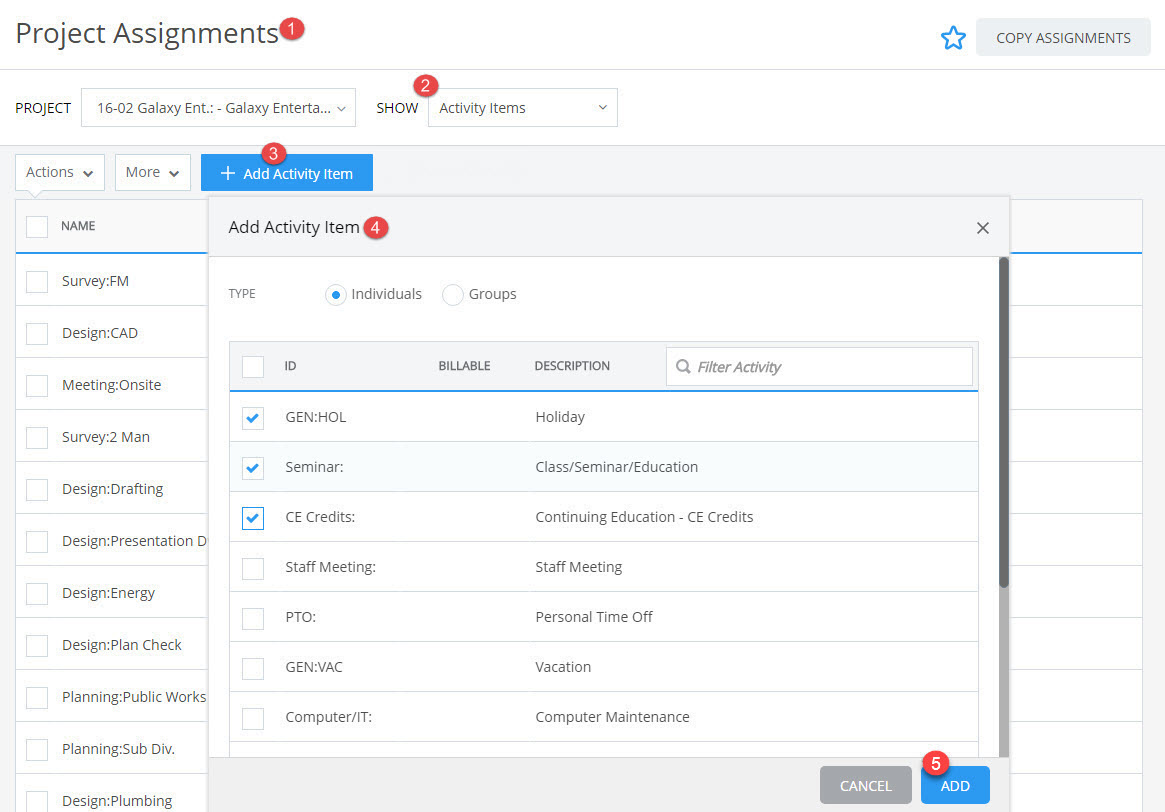Check the GEN:VAC Vacation activity
This screenshot has width=1165, height=812.
pyautogui.click(x=253, y=666)
